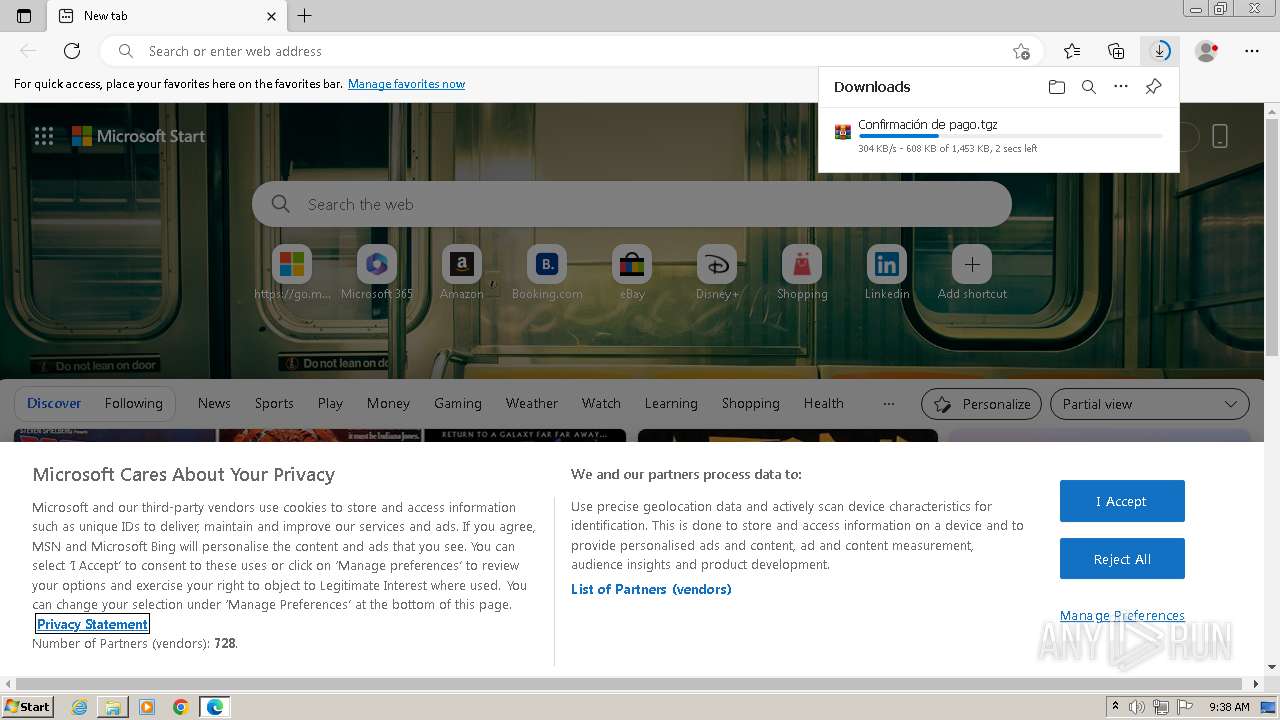The height and width of the screenshot is (720, 1280).
Task: Open Manage Preferences link
Action: [1122, 615]
